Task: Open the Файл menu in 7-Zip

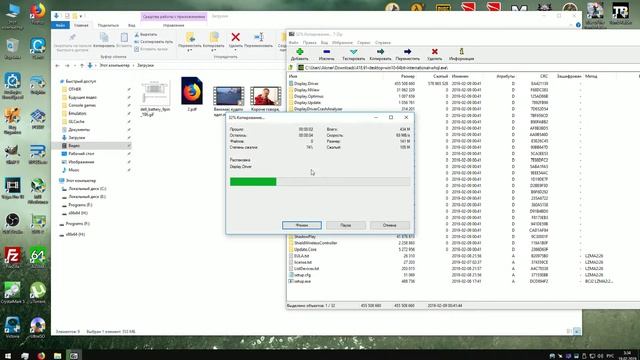Action: 293,42
